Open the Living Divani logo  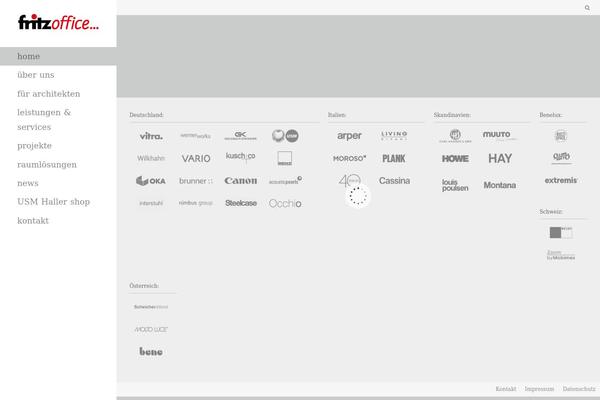pyautogui.click(x=394, y=135)
